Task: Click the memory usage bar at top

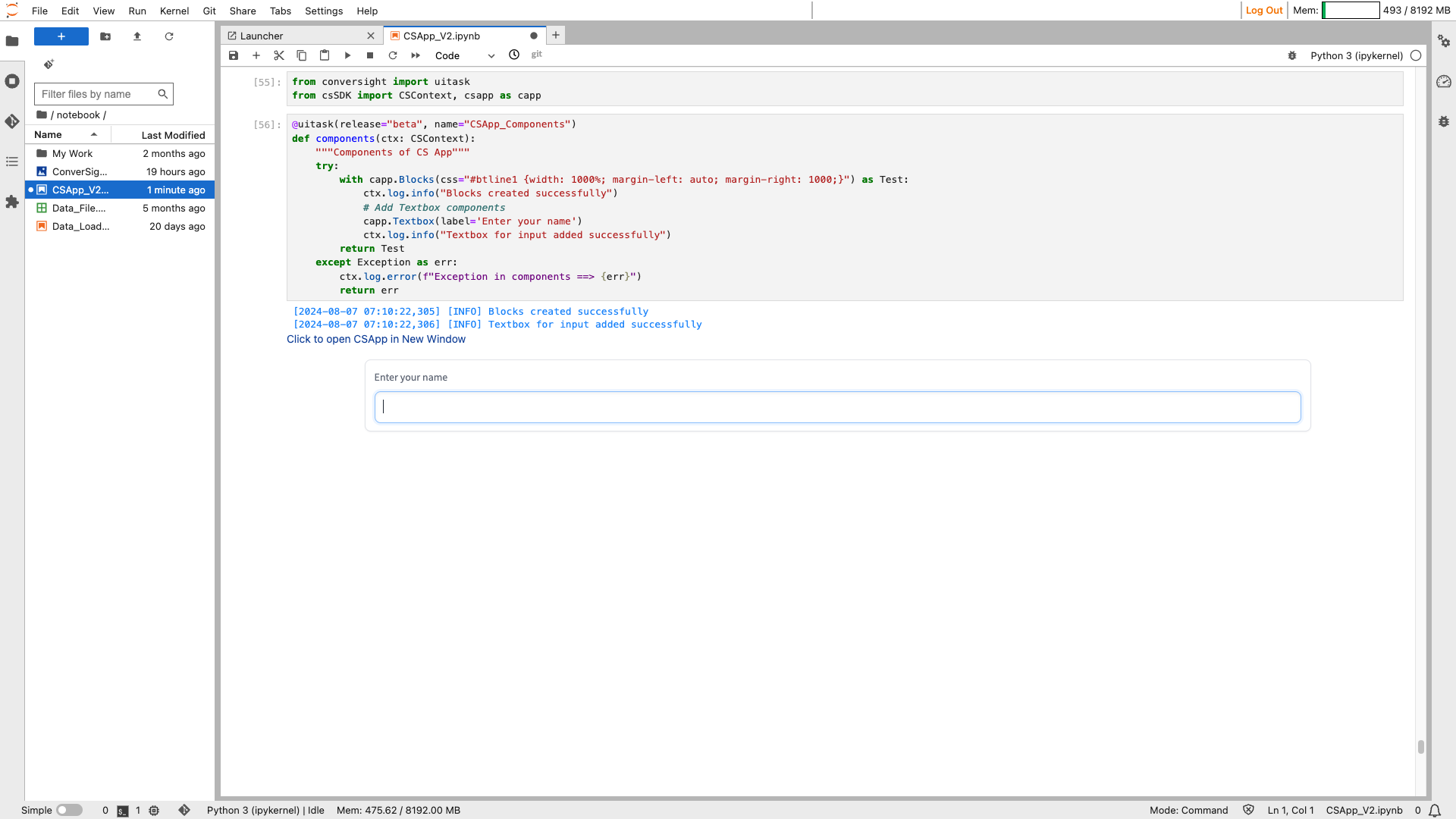Action: click(x=1351, y=11)
